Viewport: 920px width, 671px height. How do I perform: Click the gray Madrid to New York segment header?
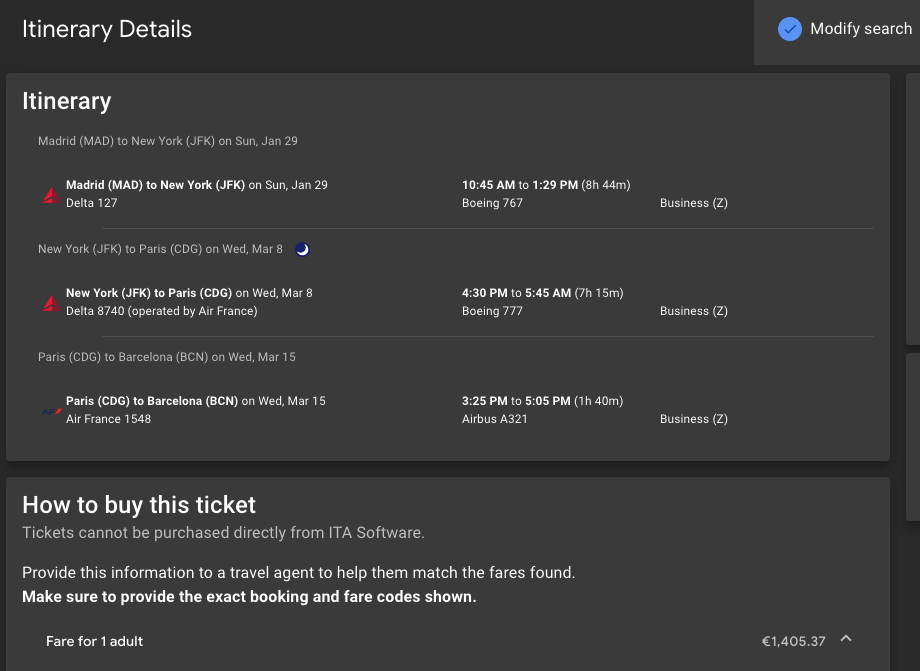click(168, 141)
